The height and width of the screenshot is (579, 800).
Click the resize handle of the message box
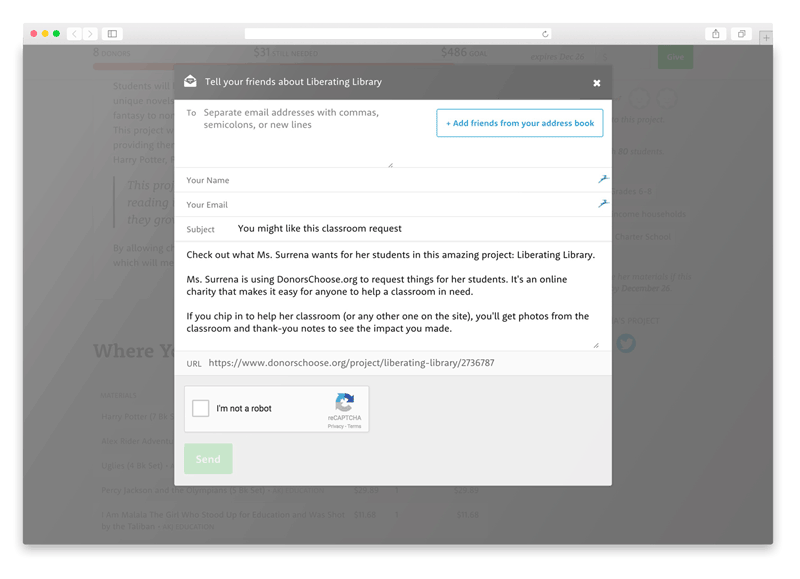click(596, 345)
